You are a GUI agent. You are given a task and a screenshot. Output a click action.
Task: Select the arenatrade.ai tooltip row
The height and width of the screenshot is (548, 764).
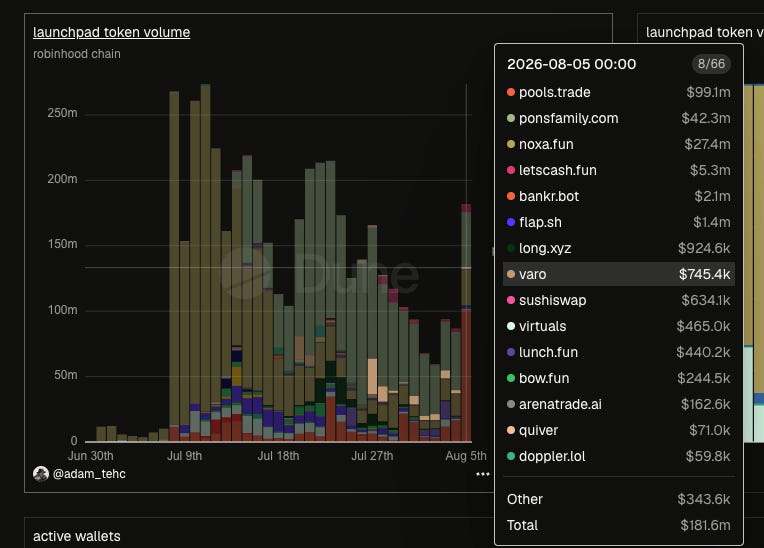point(619,404)
